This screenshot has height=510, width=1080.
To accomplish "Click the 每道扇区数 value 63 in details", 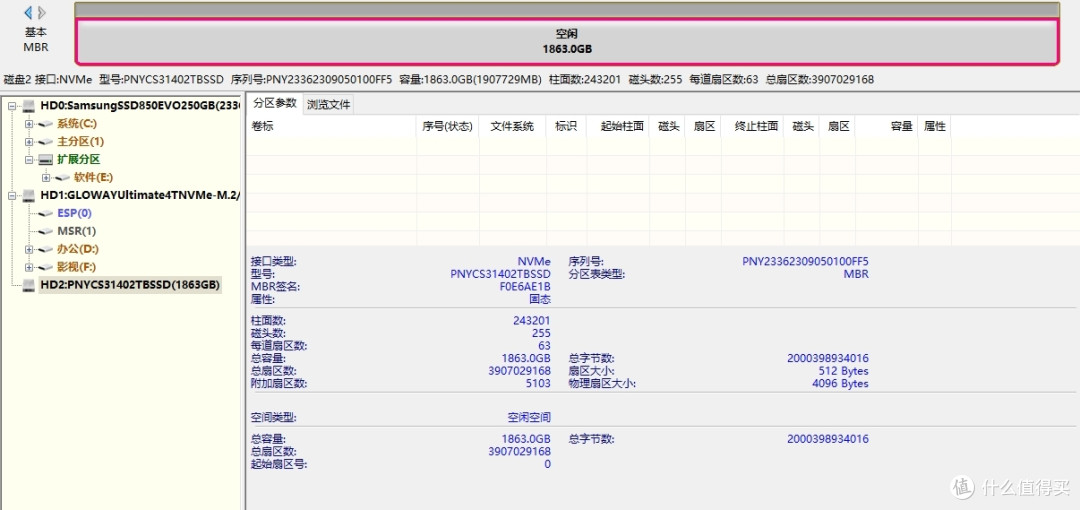I will [x=544, y=346].
